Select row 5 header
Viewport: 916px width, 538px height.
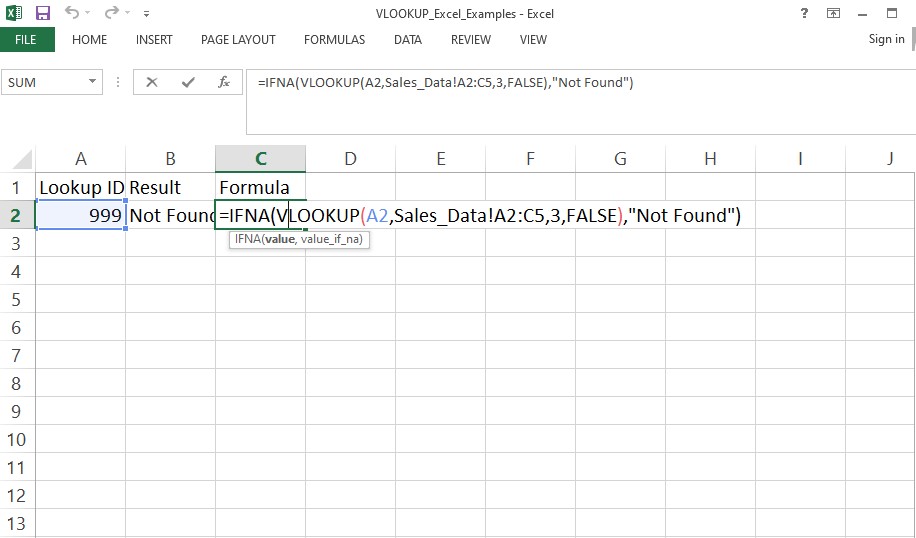click(x=16, y=299)
